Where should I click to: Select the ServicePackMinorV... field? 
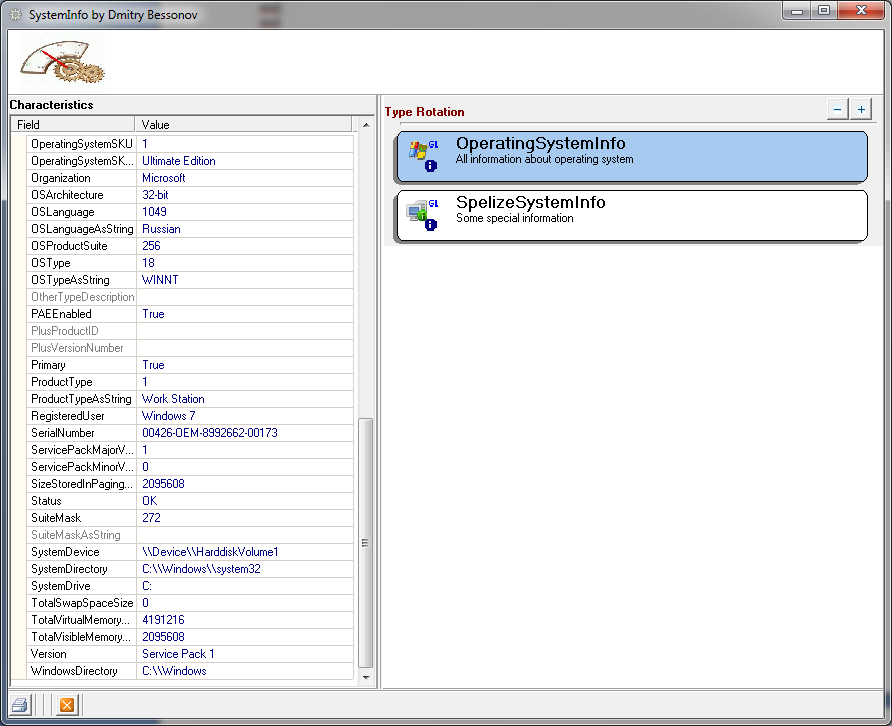[82, 467]
